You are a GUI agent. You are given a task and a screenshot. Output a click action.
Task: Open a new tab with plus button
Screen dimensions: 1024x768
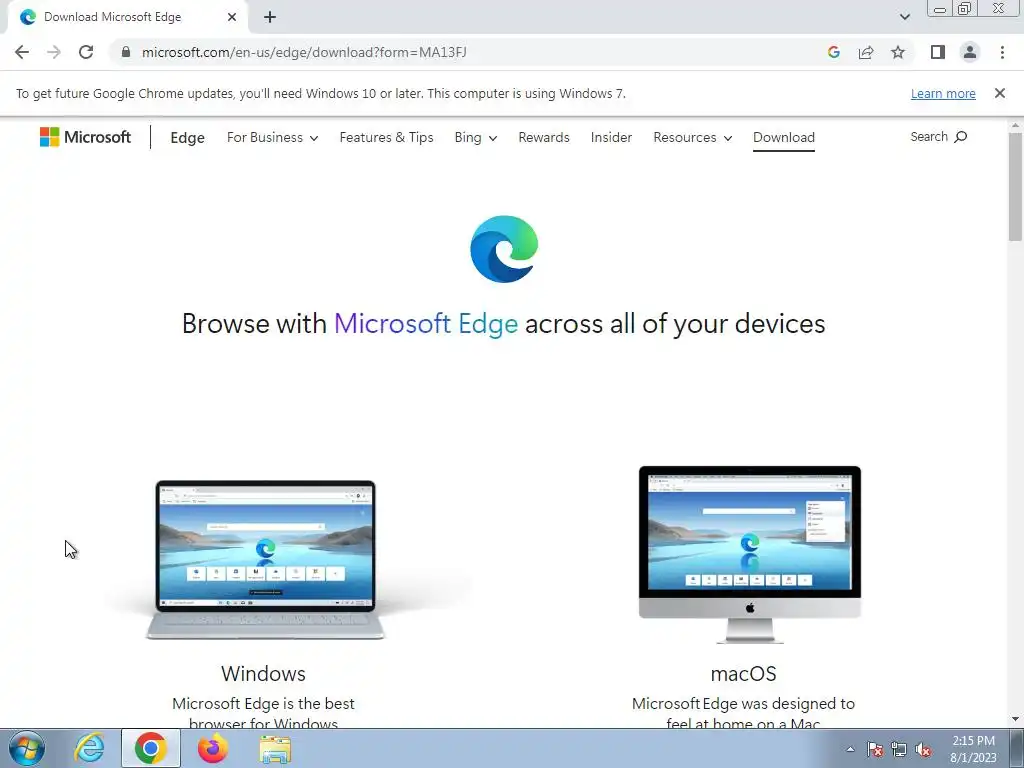(270, 17)
